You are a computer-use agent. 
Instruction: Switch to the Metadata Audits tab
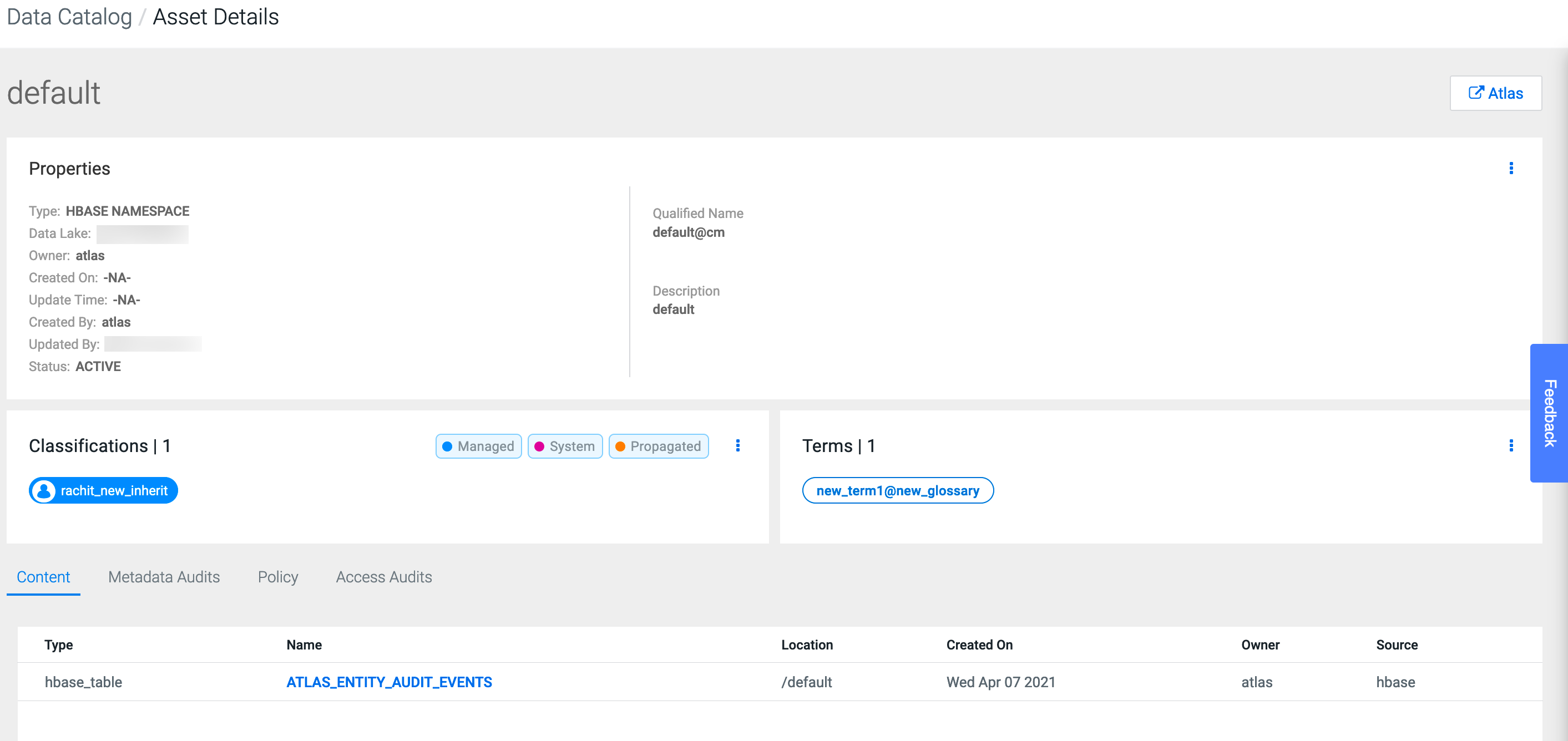point(164,576)
